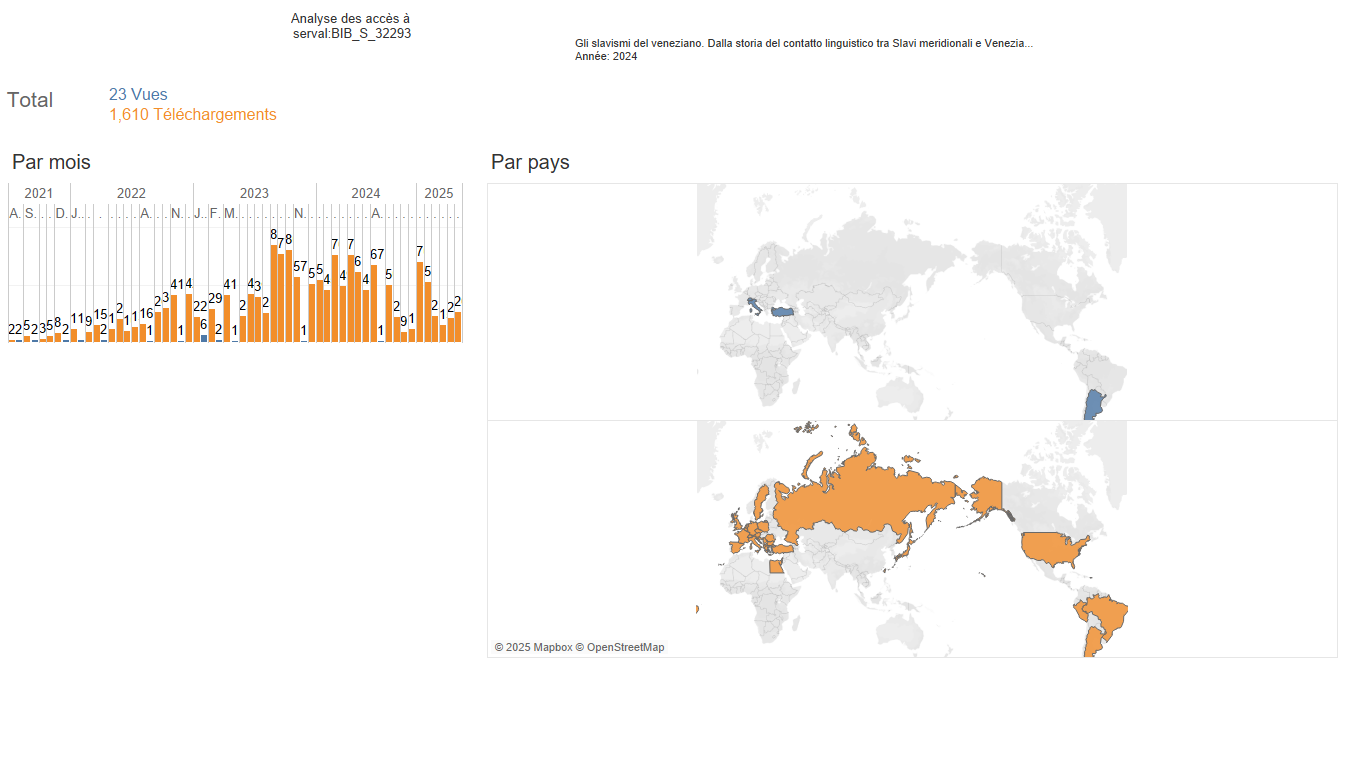Select Egypt on the downloads map
Screen dimensions: 1366x768
(x=776, y=568)
